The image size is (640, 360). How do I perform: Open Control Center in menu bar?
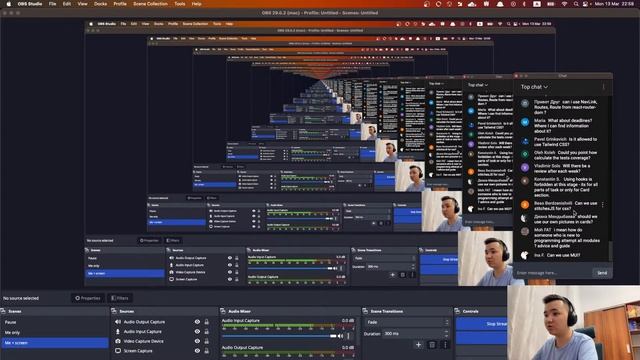[586, 4]
